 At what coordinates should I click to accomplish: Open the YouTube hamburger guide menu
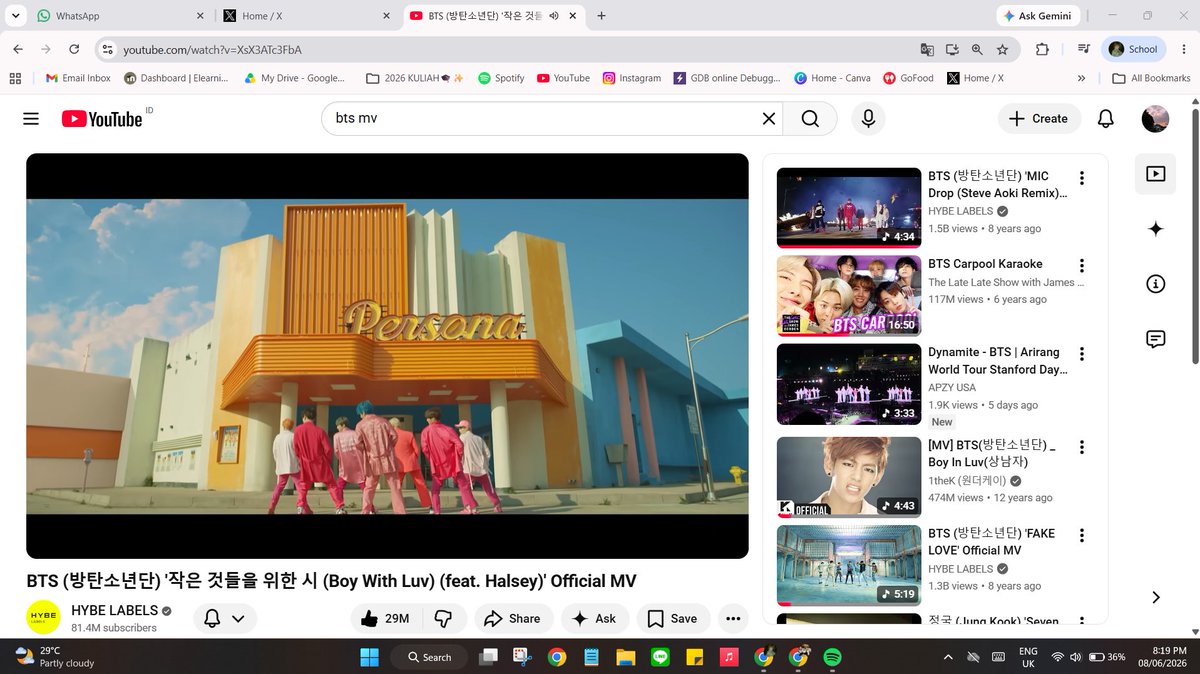31,118
